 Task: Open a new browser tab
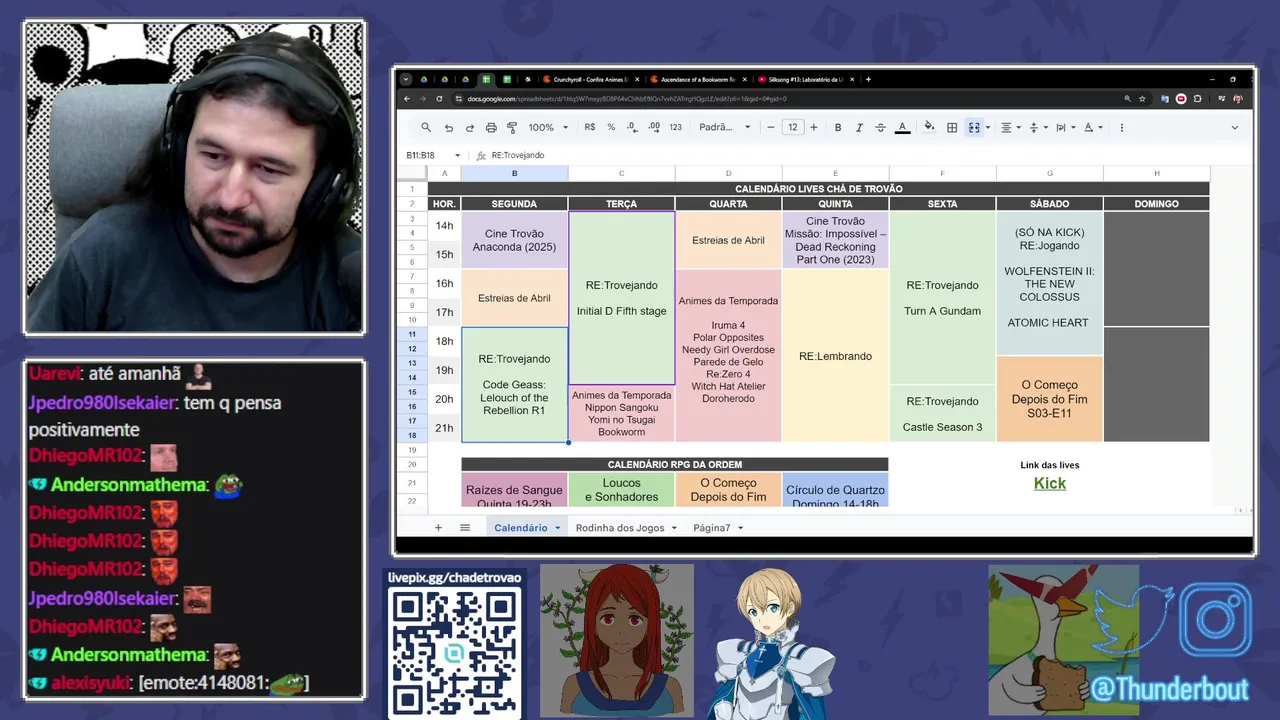click(868, 79)
